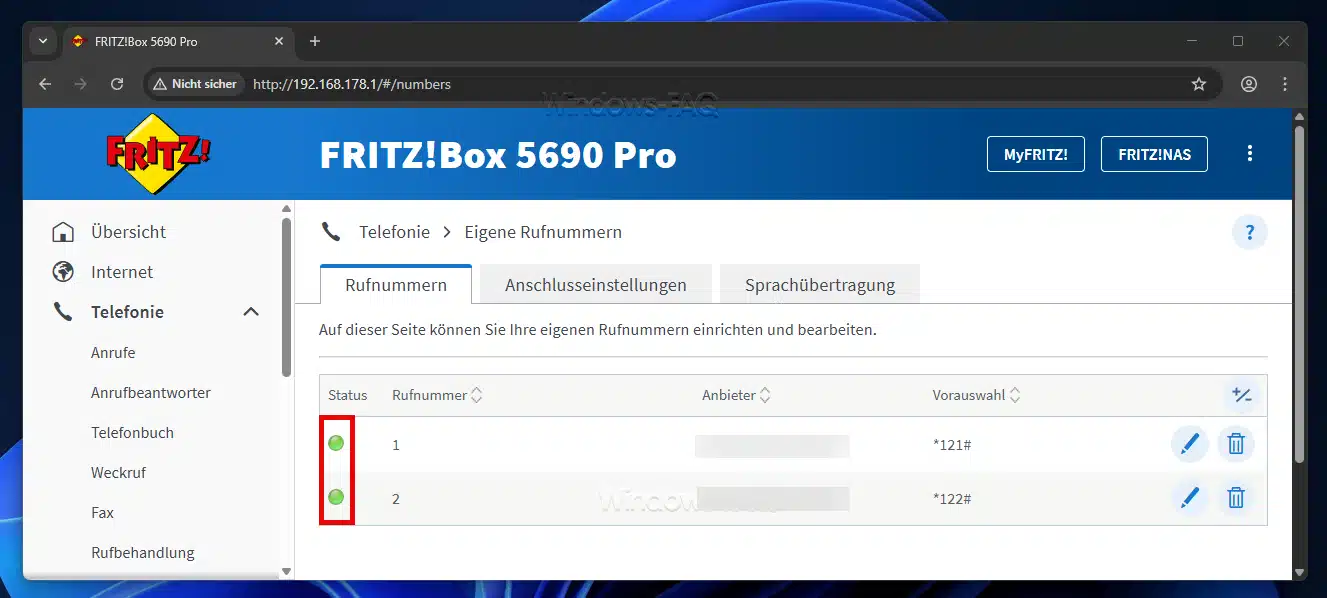Image resolution: width=1327 pixels, height=598 pixels.
Task: Open the help question mark icon
Action: click(1249, 233)
